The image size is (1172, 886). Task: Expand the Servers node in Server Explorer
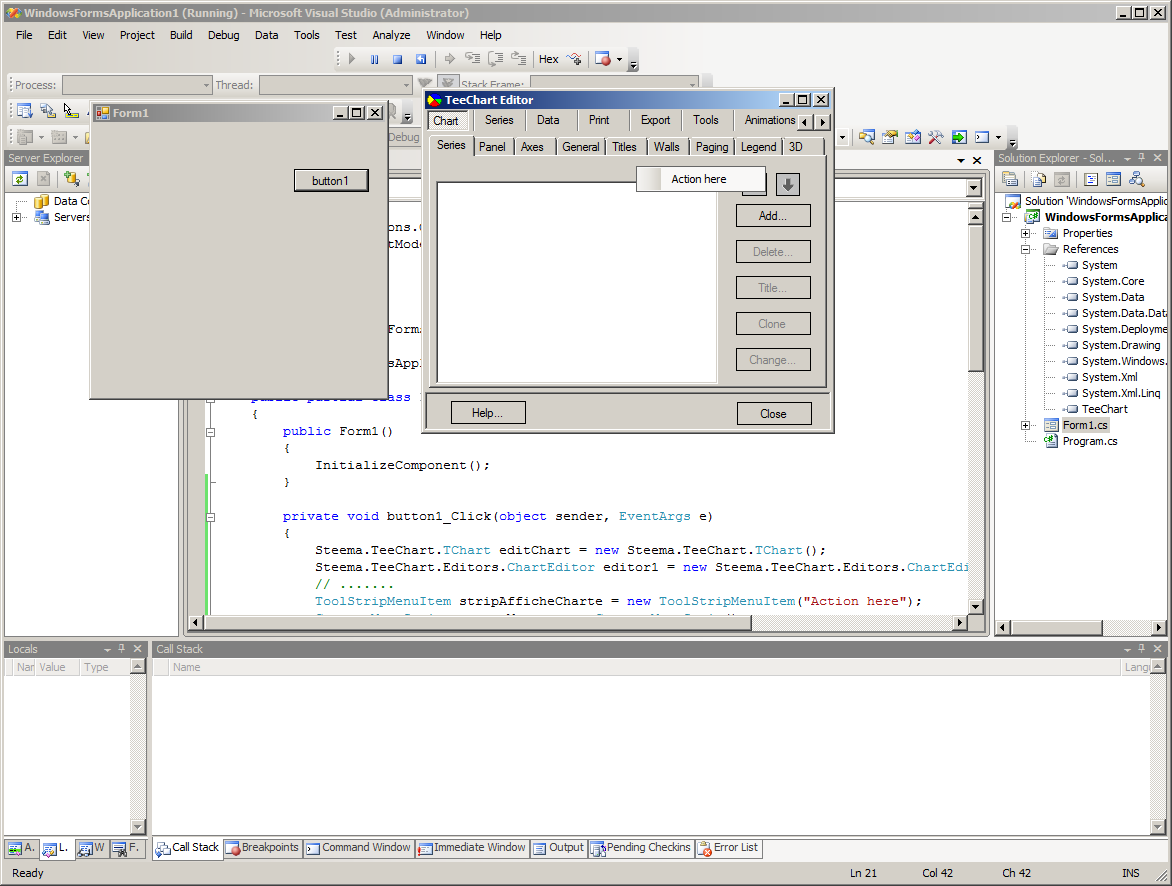pyautogui.click(x=16, y=218)
